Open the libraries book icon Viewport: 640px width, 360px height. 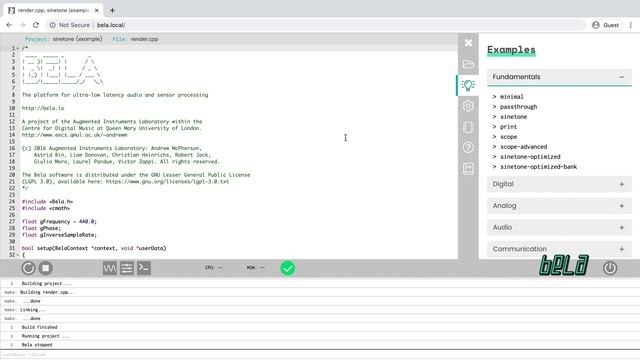468,169
